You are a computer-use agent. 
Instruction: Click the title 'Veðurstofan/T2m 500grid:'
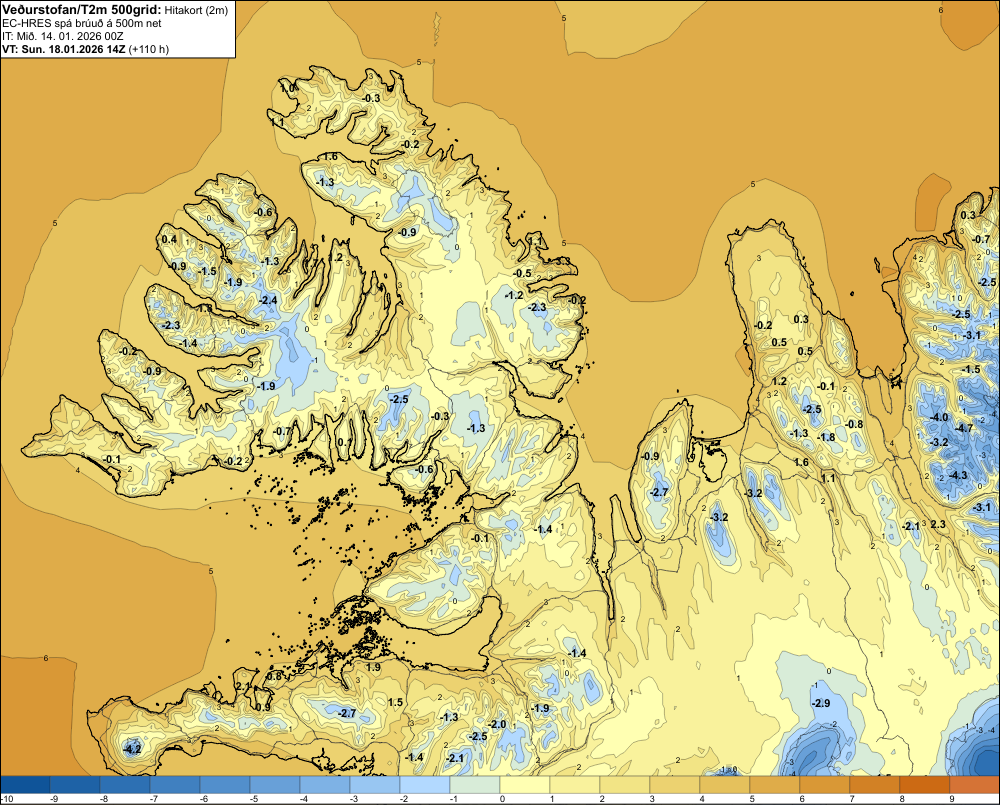click(x=82, y=9)
